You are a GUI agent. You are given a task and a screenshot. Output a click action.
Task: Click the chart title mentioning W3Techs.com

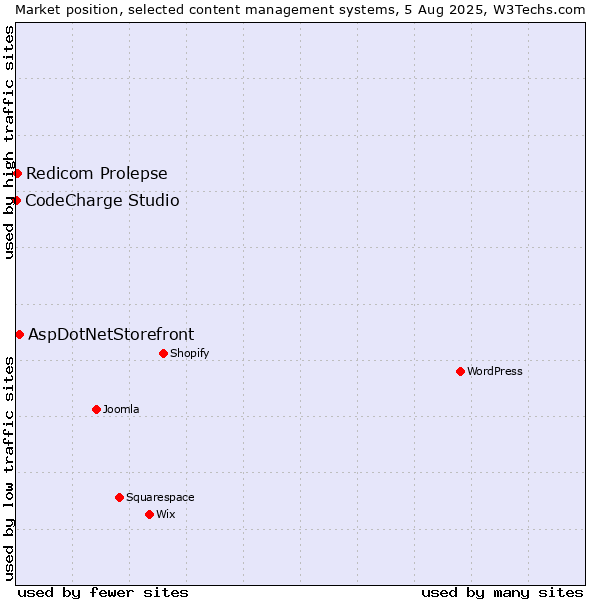(x=300, y=10)
